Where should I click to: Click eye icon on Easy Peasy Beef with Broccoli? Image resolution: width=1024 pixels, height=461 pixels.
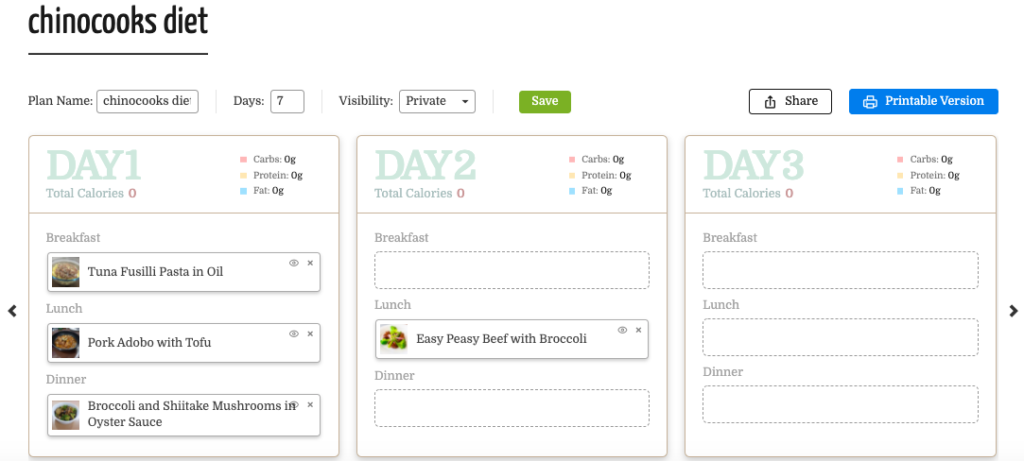point(622,330)
